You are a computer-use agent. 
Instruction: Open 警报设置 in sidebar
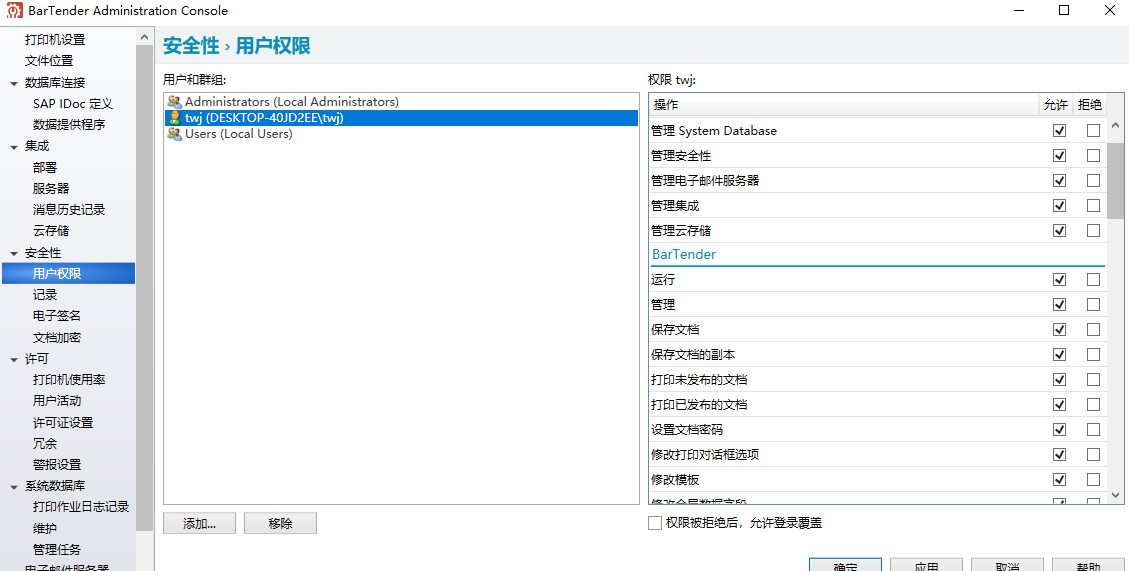pyautogui.click(x=57, y=465)
